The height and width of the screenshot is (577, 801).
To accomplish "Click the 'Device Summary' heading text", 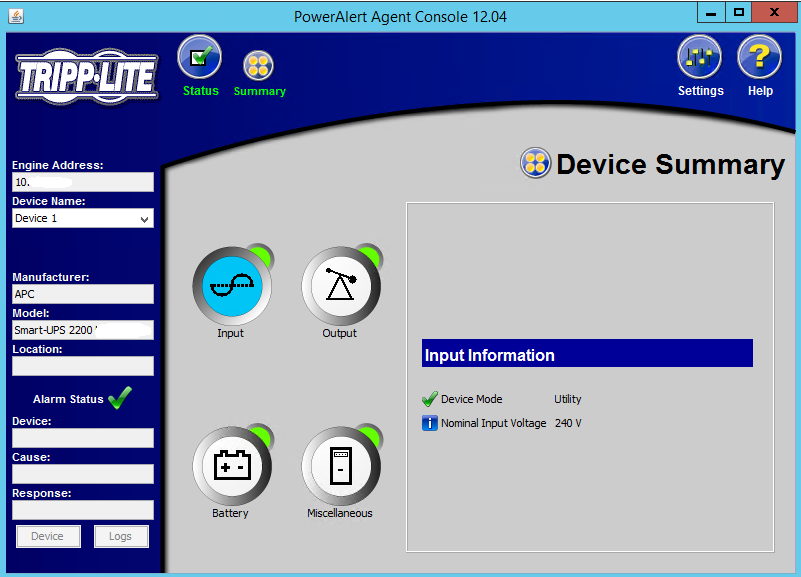I will click(670, 164).
